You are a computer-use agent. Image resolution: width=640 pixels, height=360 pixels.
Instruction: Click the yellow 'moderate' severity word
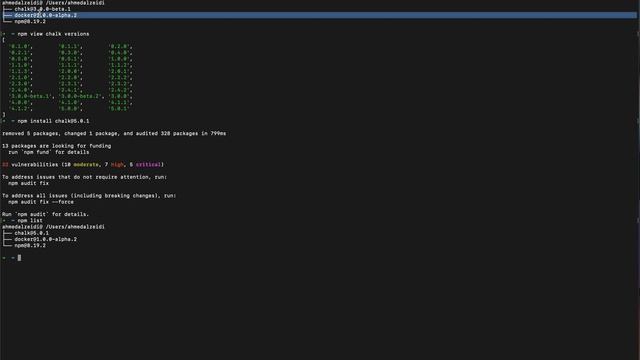click(x=86, y=165)
